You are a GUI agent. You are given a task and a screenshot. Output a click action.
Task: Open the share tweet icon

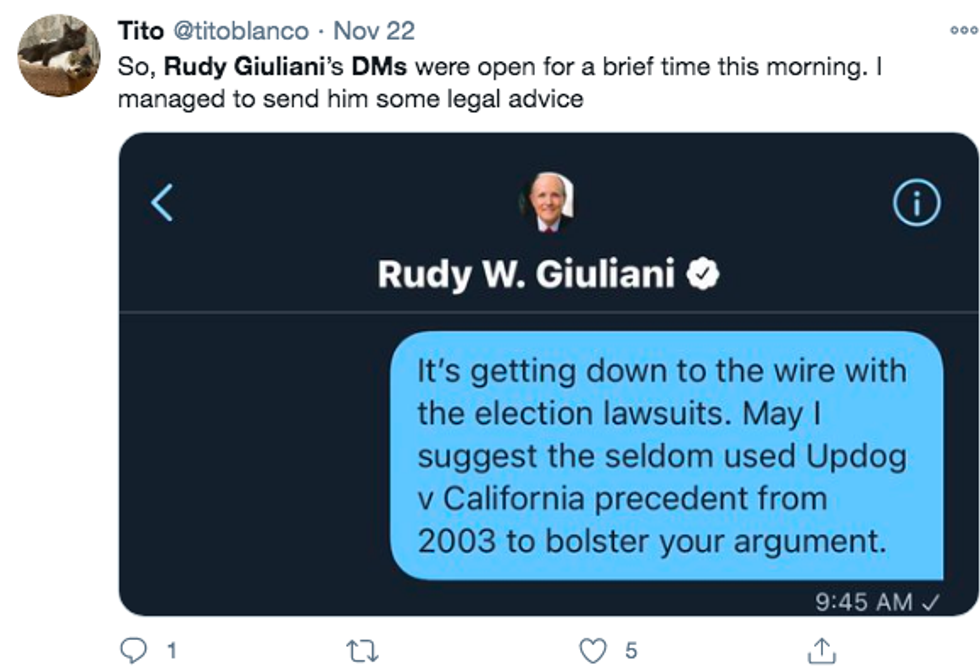[x=821, y=651]
